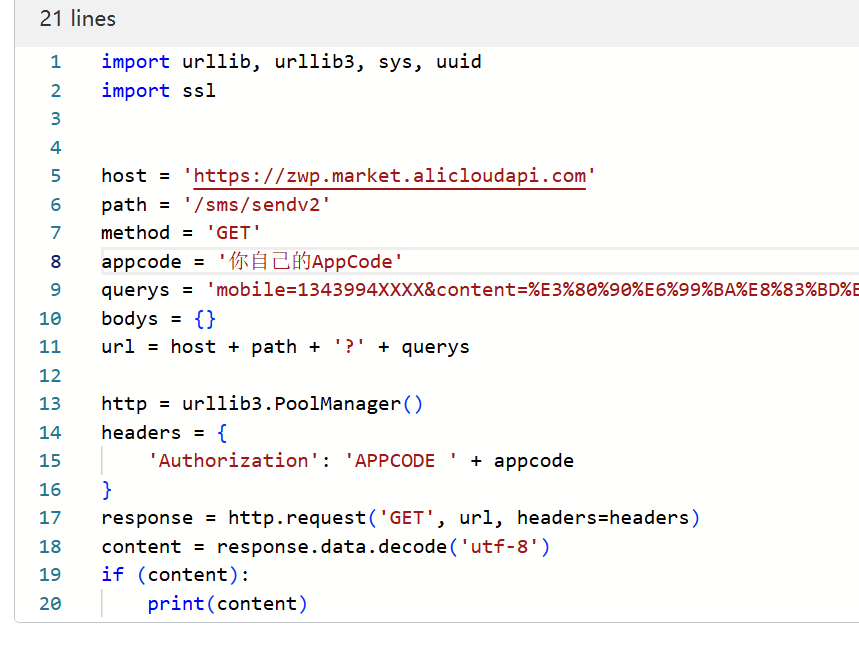The width and height of the screenshot is (859, 653).
Task: Click the '21 lines' header label
Action: pos(77,18)
